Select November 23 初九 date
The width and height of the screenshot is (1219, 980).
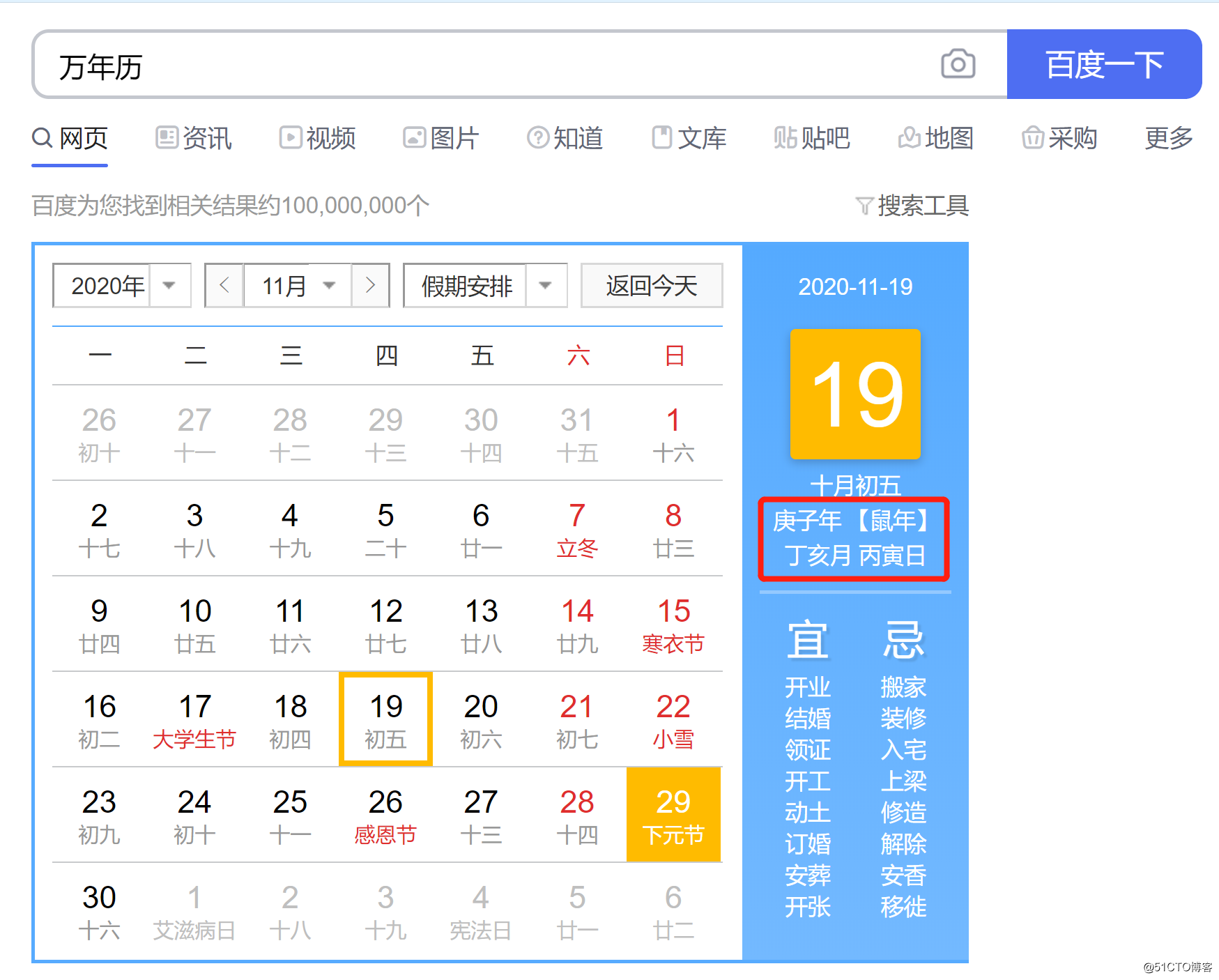point(99,816)
